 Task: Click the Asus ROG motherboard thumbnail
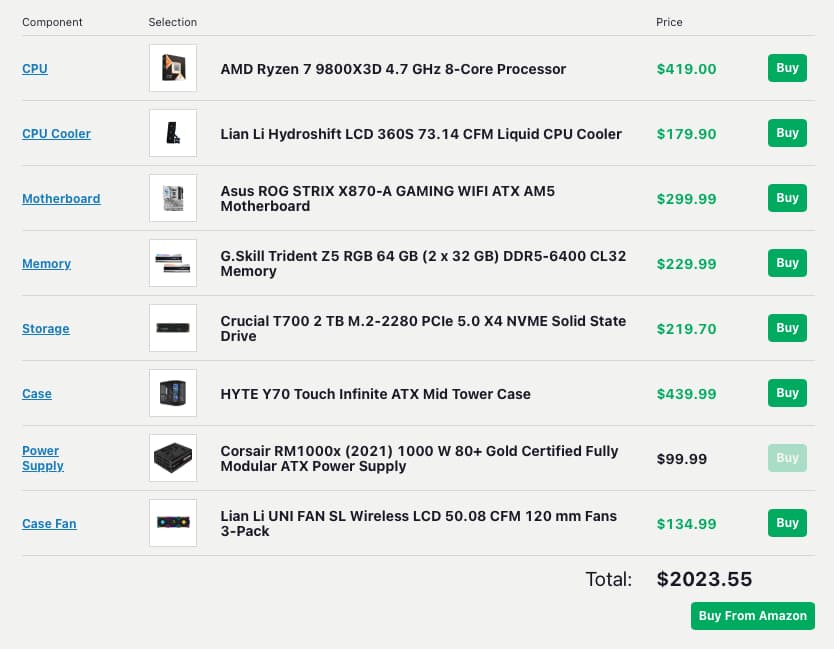(172, 198)
